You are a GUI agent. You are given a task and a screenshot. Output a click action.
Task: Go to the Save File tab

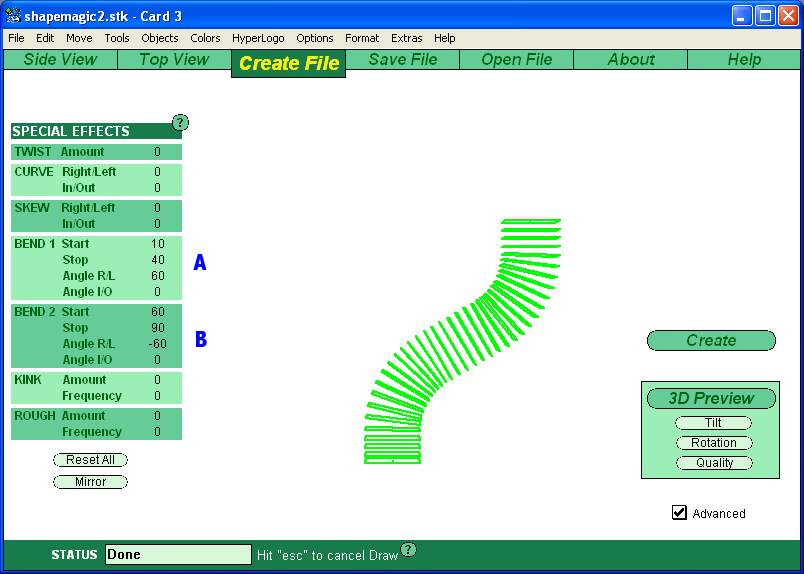click(402, 60)
